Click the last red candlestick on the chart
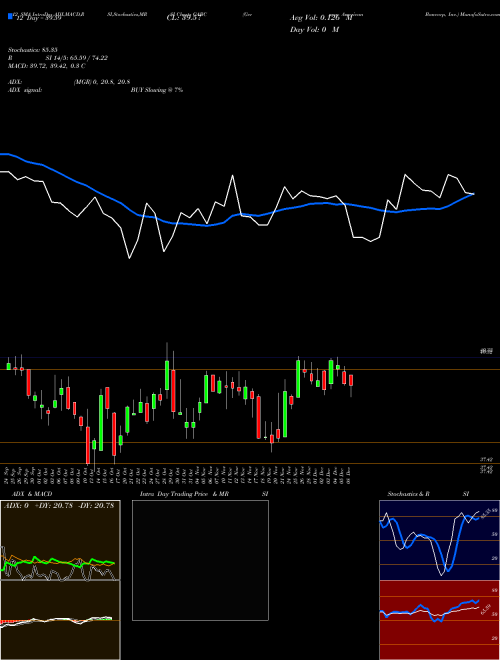This screenshot has width=500, height=660. pyautogui.click(x=351, y=381)
